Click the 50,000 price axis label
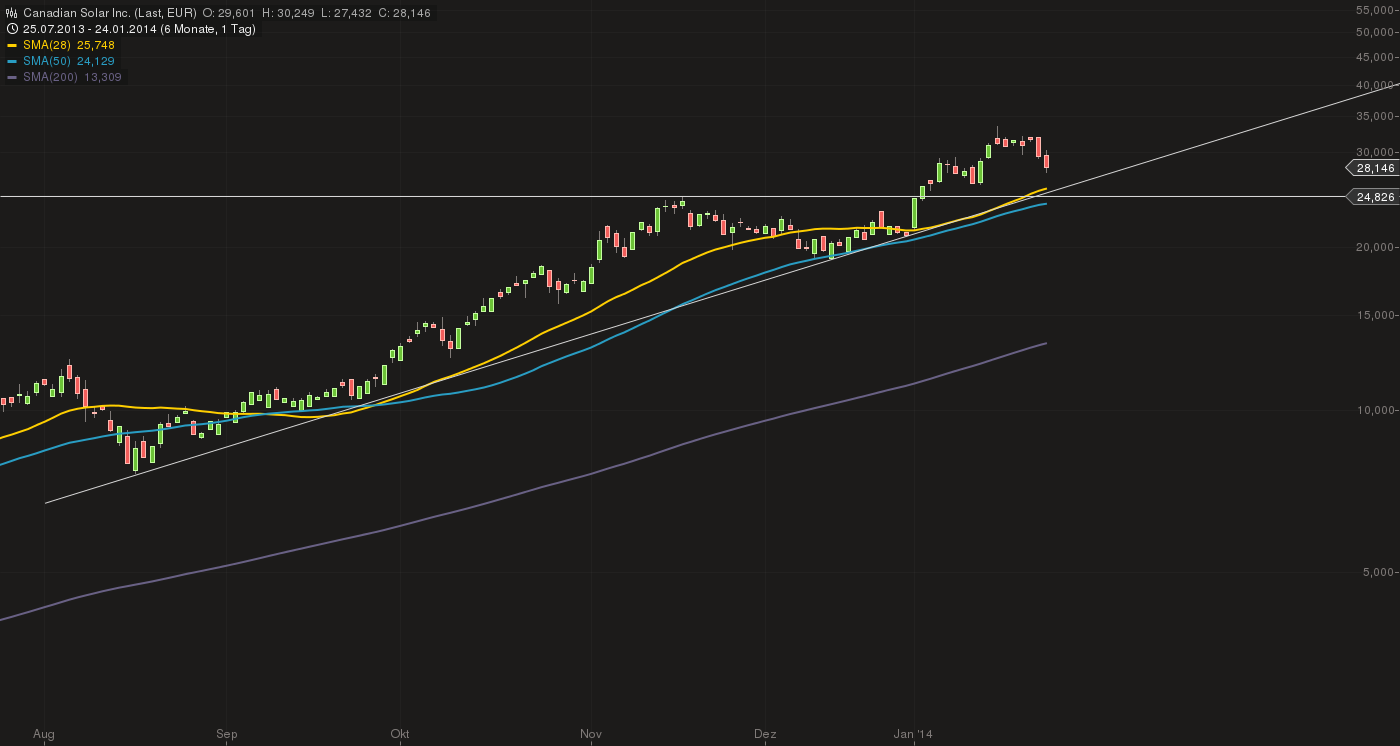Viewport: 1400px width, 746px height. pyautogui.click(x=1377, y=32)
